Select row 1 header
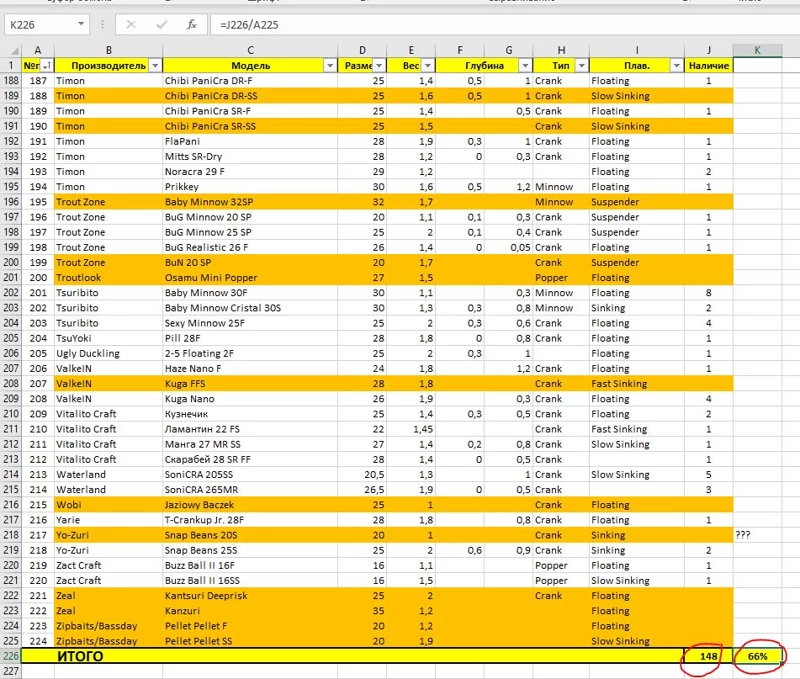The height and width of the screenshot is (679, 800). [11, 66]
